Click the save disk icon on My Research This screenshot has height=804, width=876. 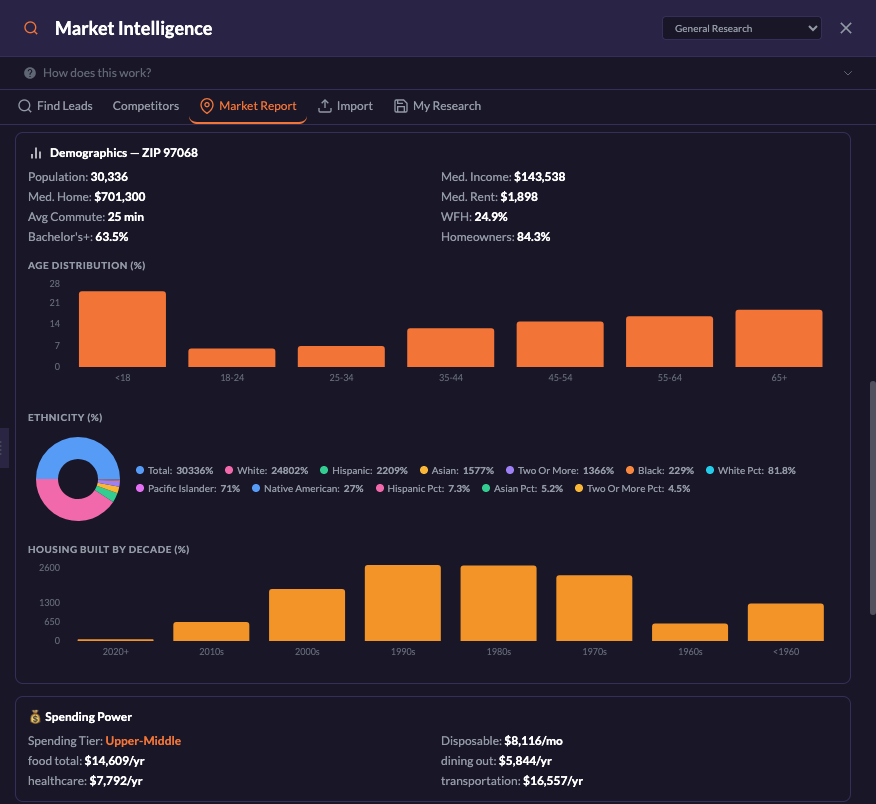click(401, 106)
